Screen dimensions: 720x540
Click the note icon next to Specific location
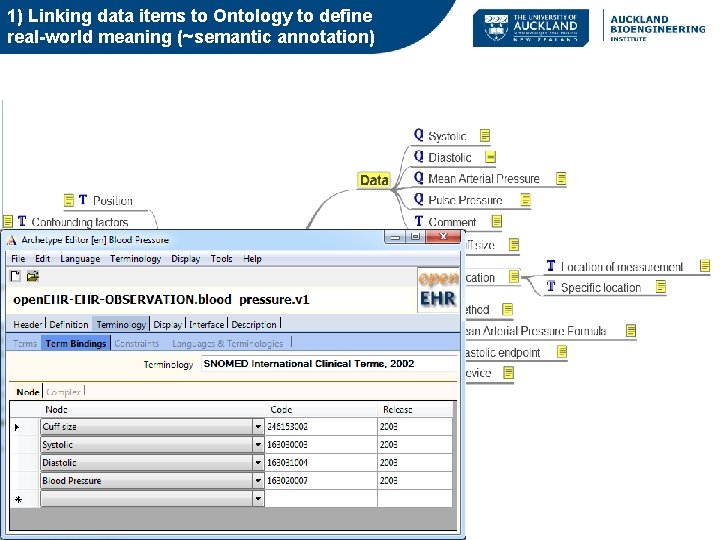660,287
